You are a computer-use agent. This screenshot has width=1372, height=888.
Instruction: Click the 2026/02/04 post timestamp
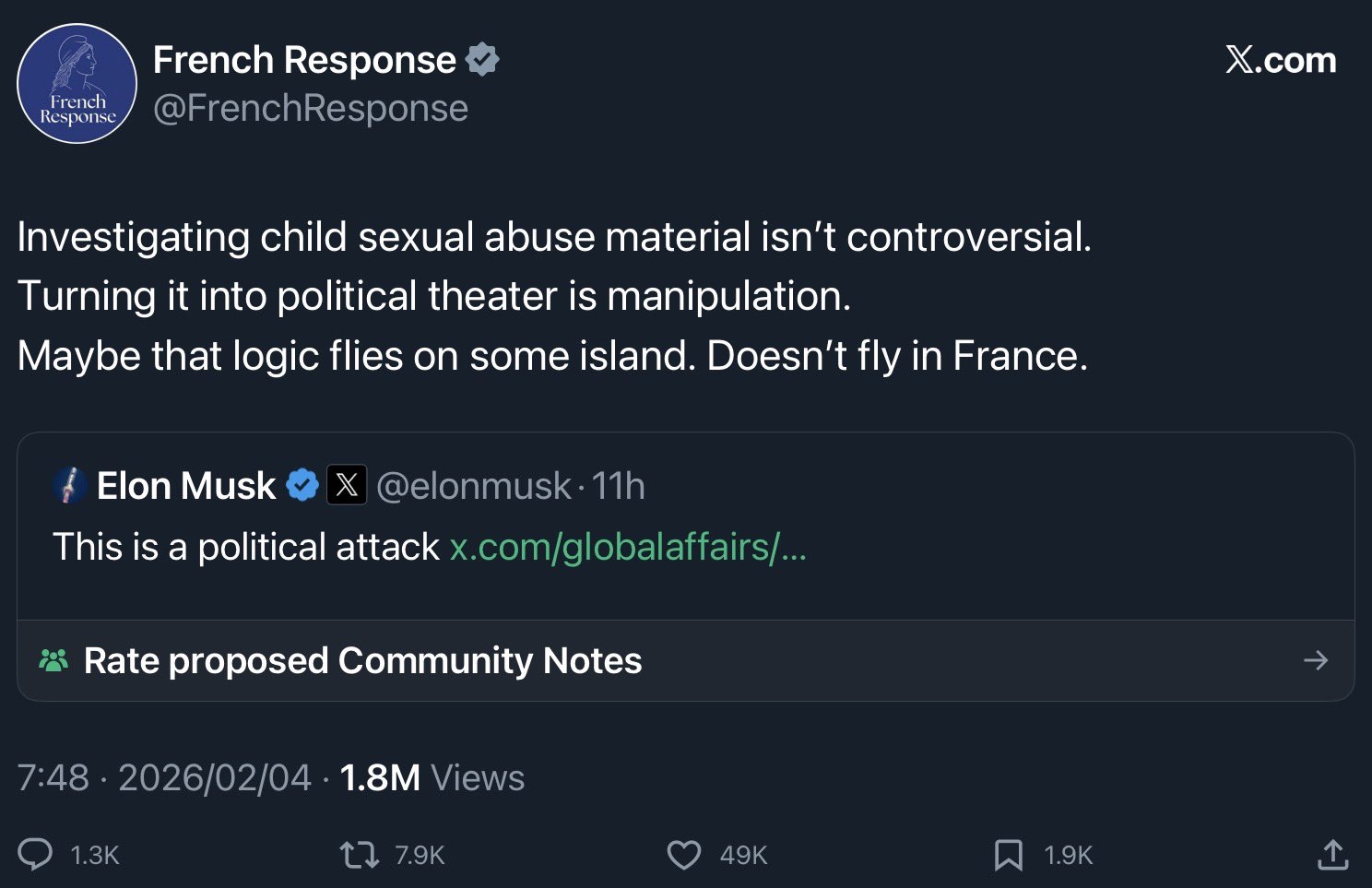click(x=214, y=777)
